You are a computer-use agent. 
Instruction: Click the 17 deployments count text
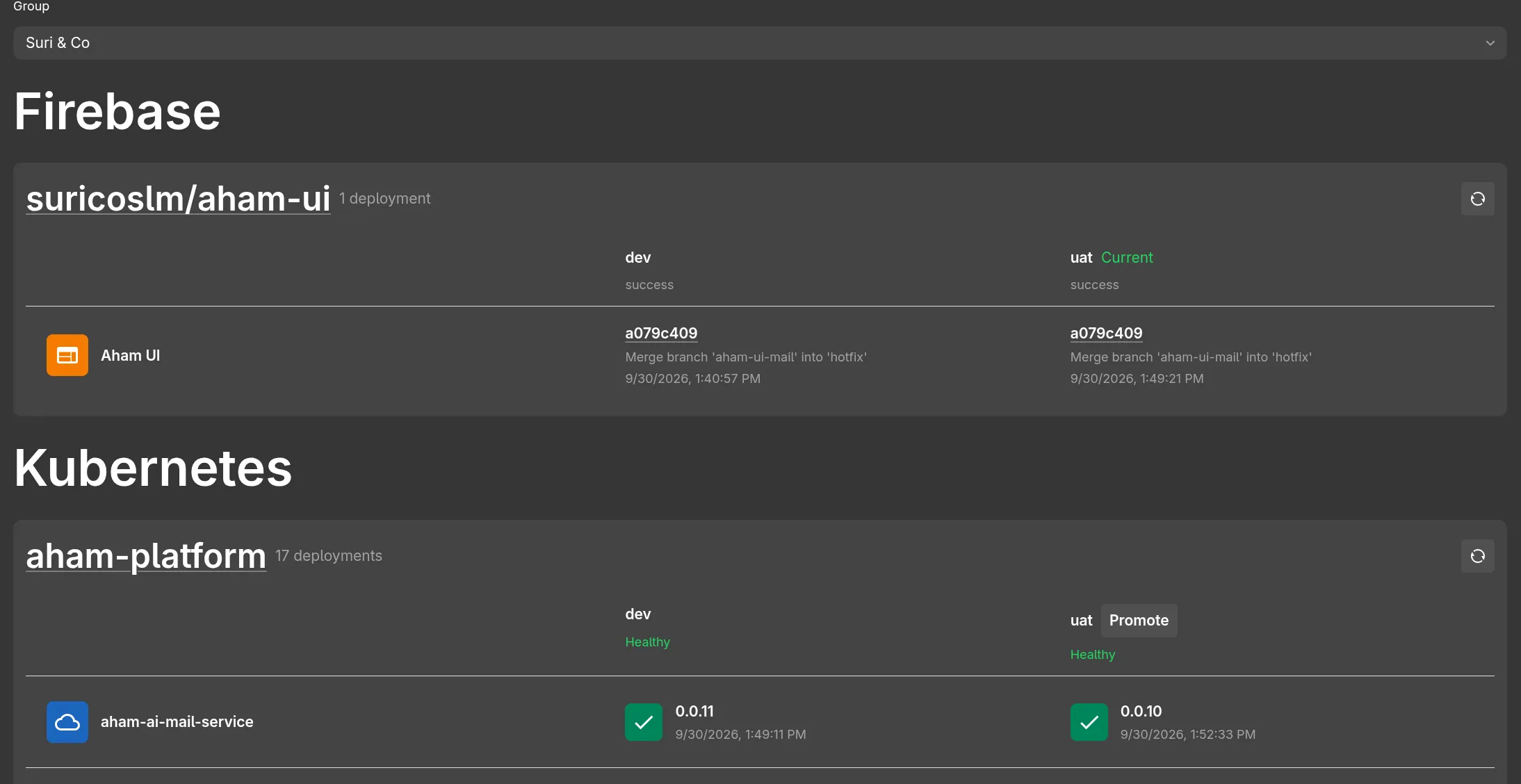pos(329,556)
